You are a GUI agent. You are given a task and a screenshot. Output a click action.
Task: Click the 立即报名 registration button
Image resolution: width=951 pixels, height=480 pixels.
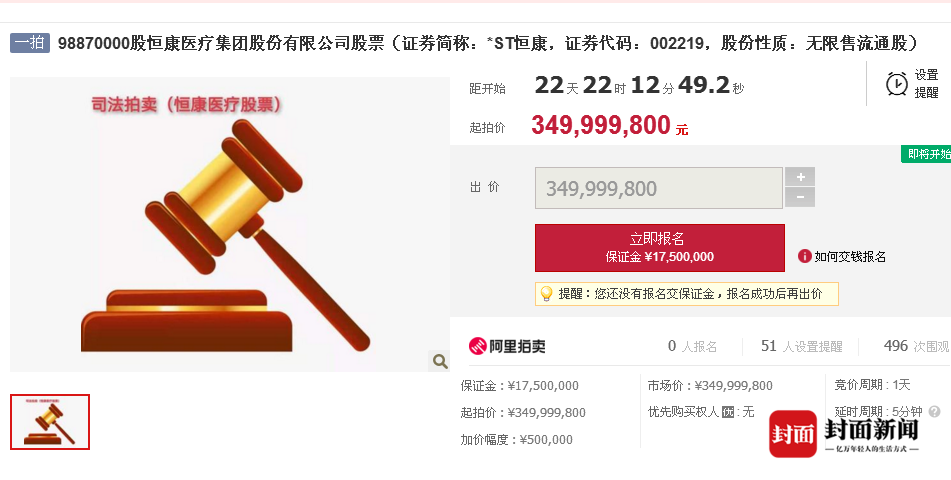tap(660, 248)
